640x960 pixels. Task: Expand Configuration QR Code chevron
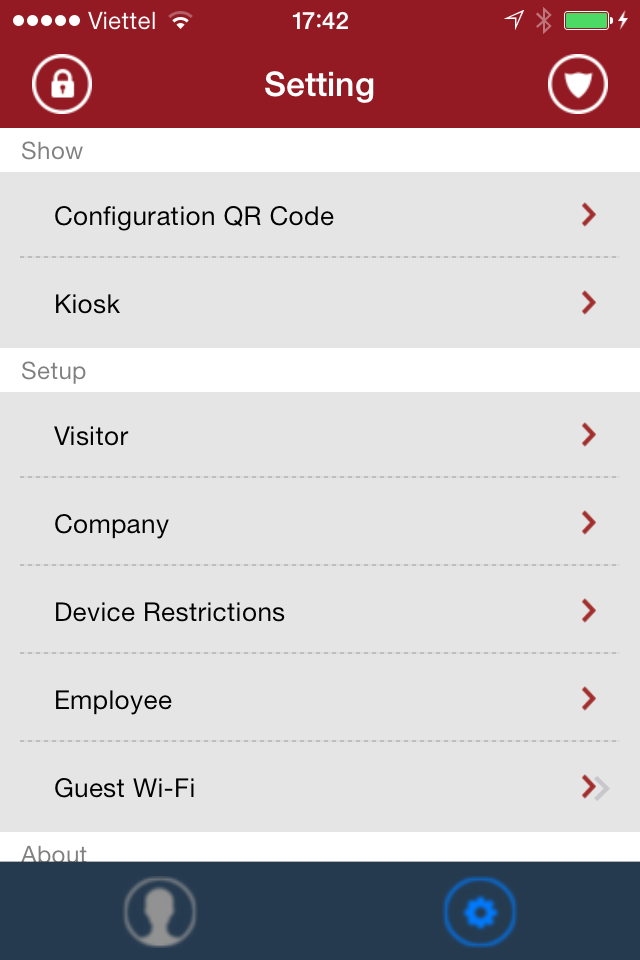click(x=588, y=214)
